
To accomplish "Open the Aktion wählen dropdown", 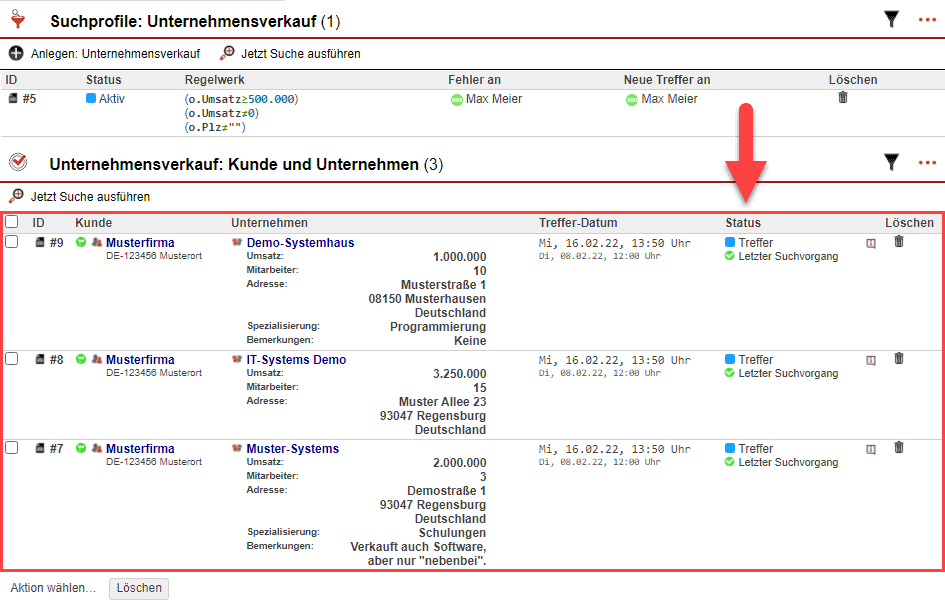I will tap(53, 588).
